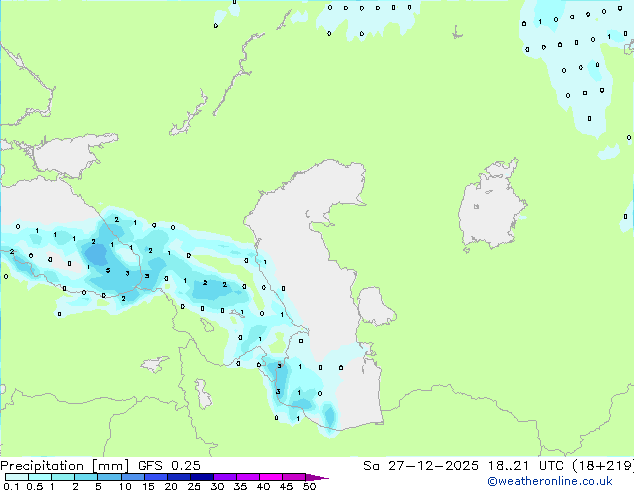Select the legend swatch between 35 and 40
634x490 pixels.
247,477
